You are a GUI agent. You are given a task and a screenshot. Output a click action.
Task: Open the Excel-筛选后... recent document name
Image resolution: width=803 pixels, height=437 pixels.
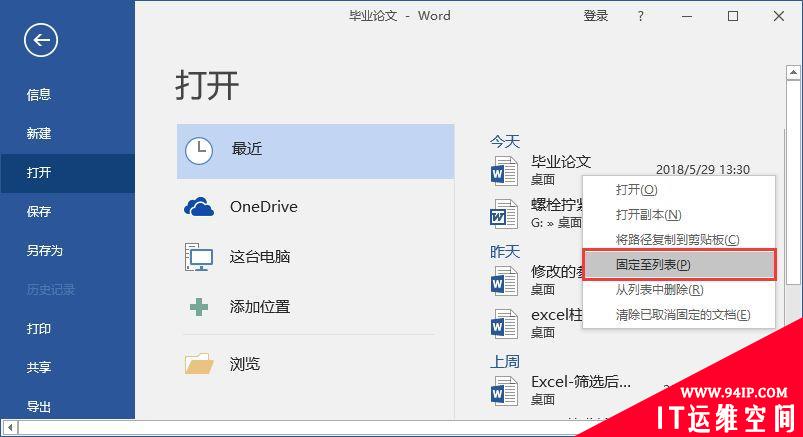[581, 382]
